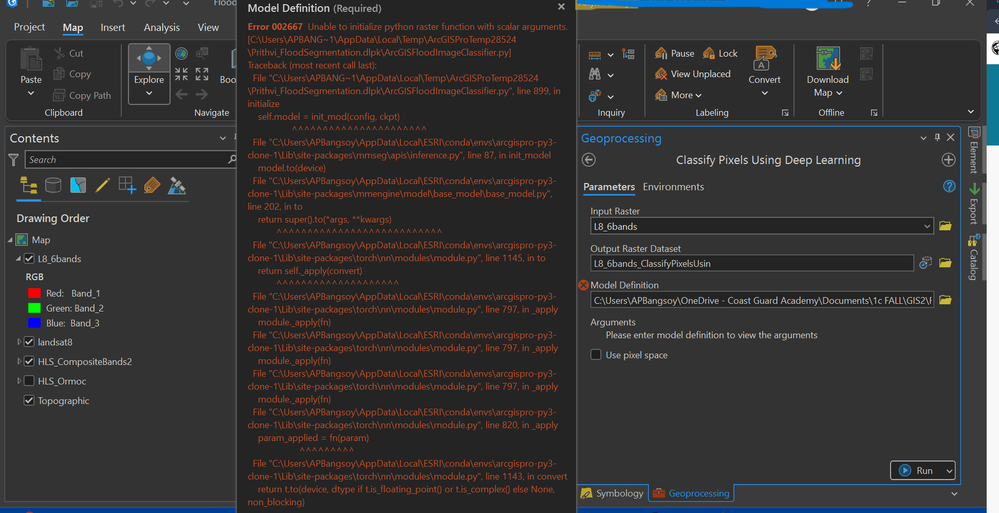Open the Explore tool dropdown arrow
This screenshot has width=999, height=513.
[x=148, y=94]
